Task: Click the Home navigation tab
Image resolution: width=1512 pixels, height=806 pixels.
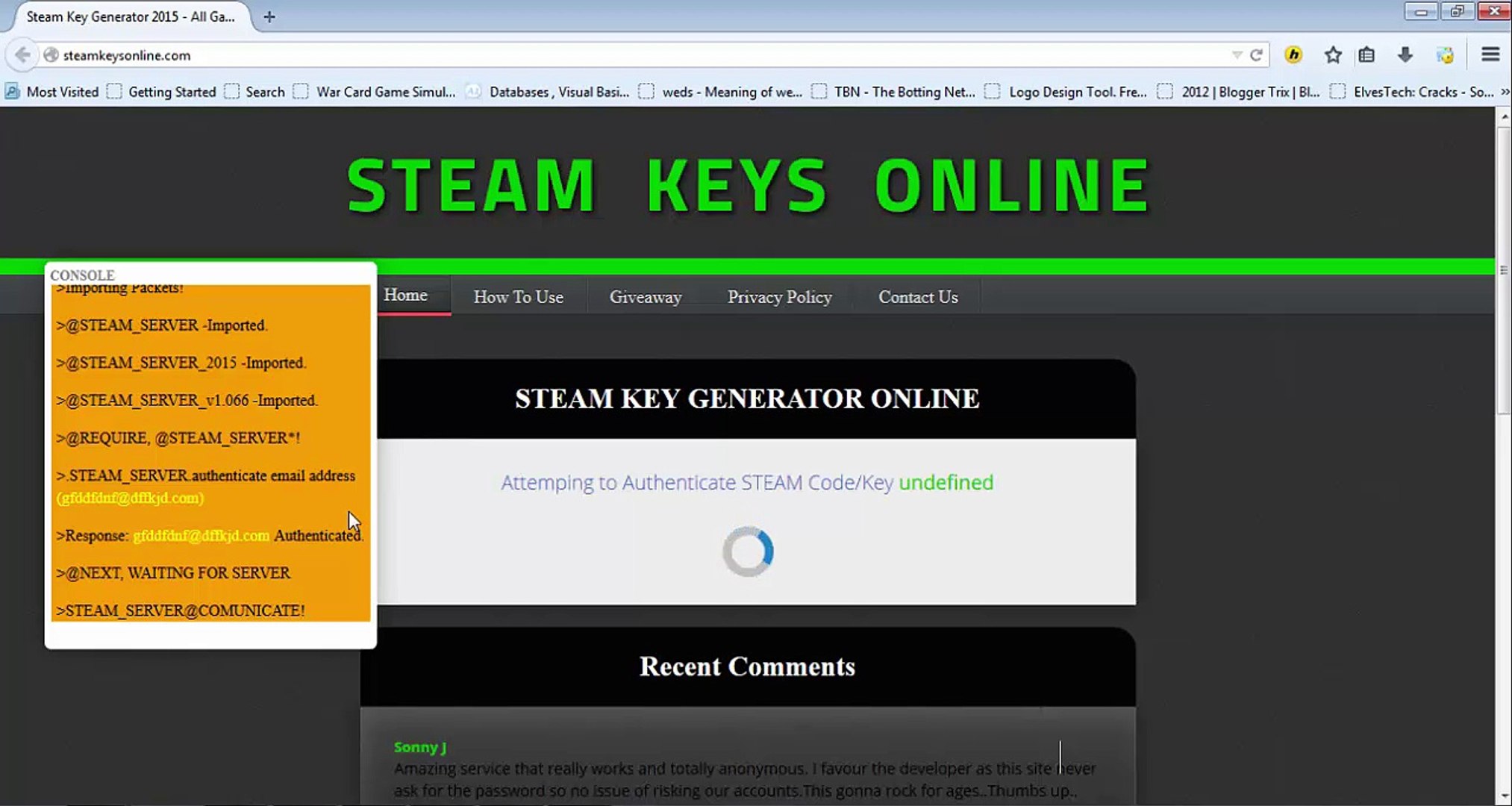Action: tap(406, 296)
